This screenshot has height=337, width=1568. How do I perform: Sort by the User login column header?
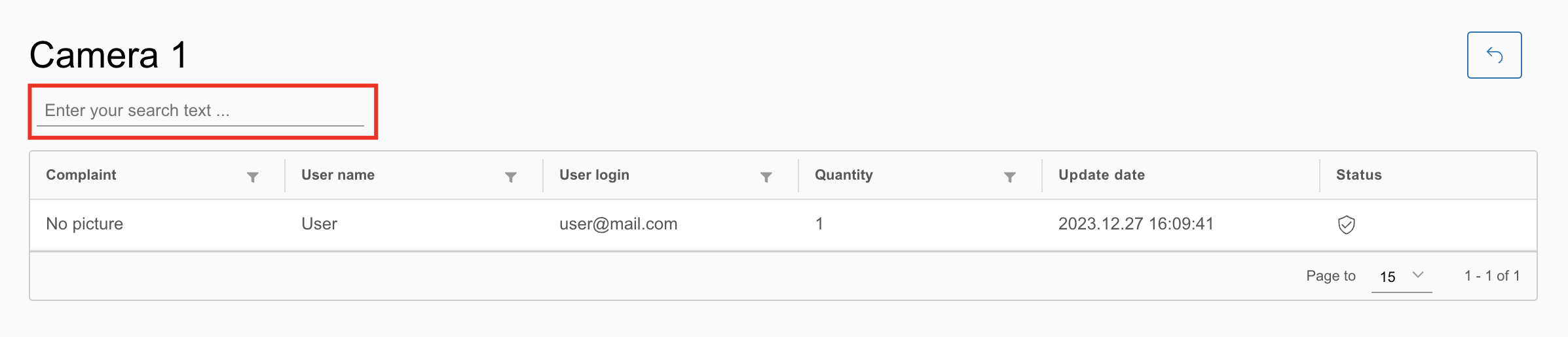[594, 175]
